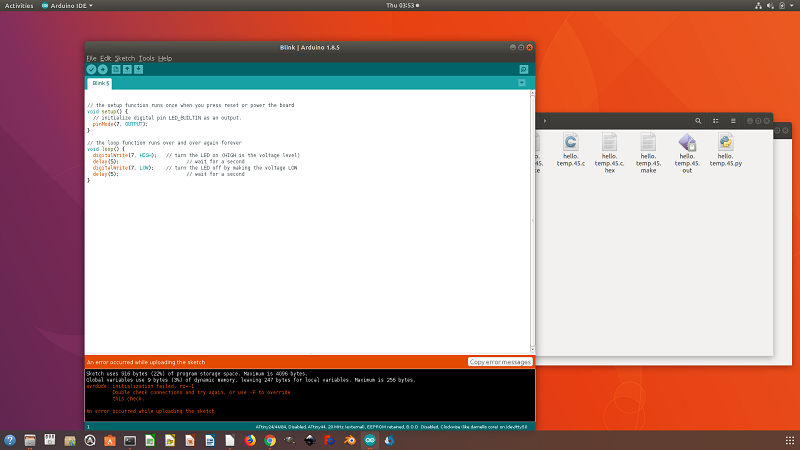This screenshot has width=800, height=450.
Task: Click the volume icon in system tray
Action: click(x=770, y=6)
